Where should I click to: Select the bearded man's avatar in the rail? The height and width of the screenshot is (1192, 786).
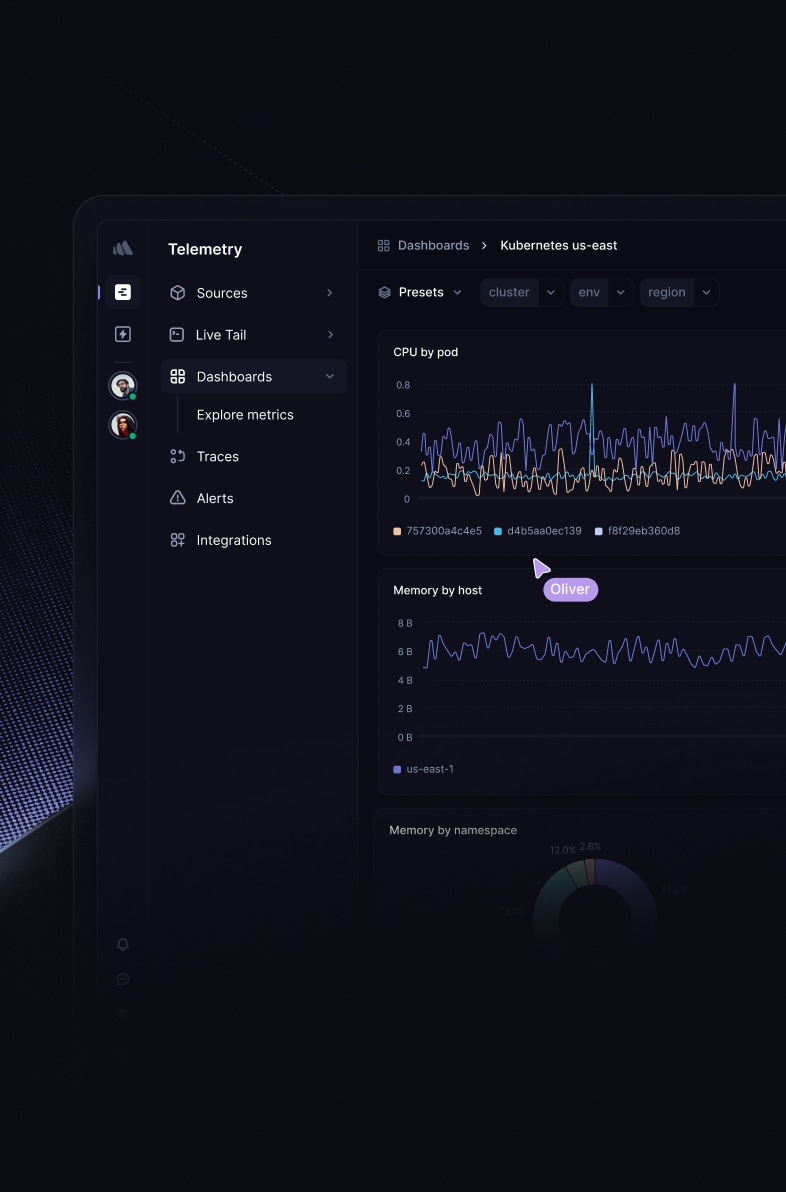tap(122, 385)
